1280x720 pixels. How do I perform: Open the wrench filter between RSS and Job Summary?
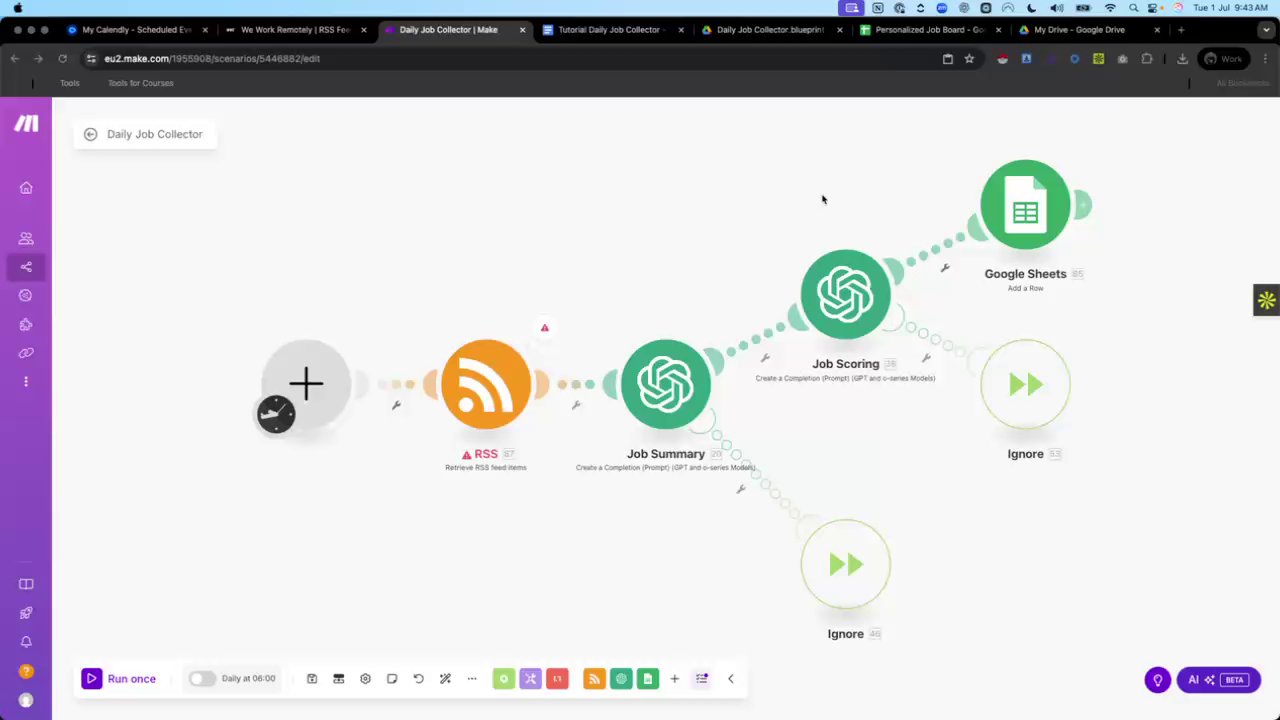click(576, 405)
